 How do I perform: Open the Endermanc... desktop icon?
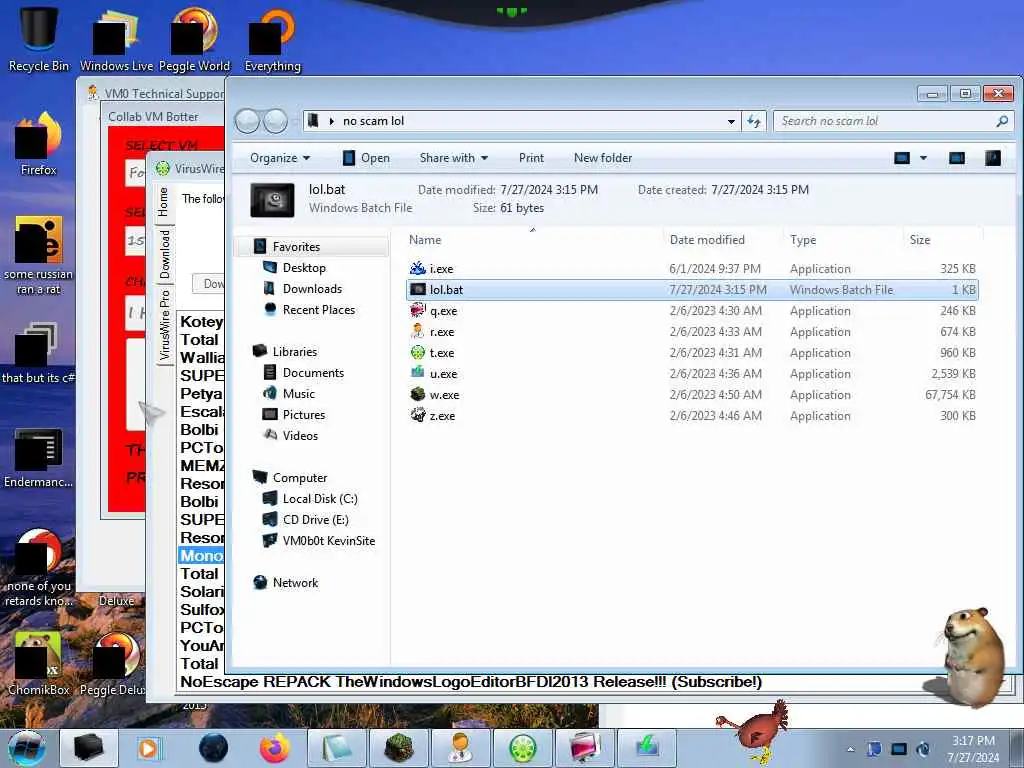[39, 457]
